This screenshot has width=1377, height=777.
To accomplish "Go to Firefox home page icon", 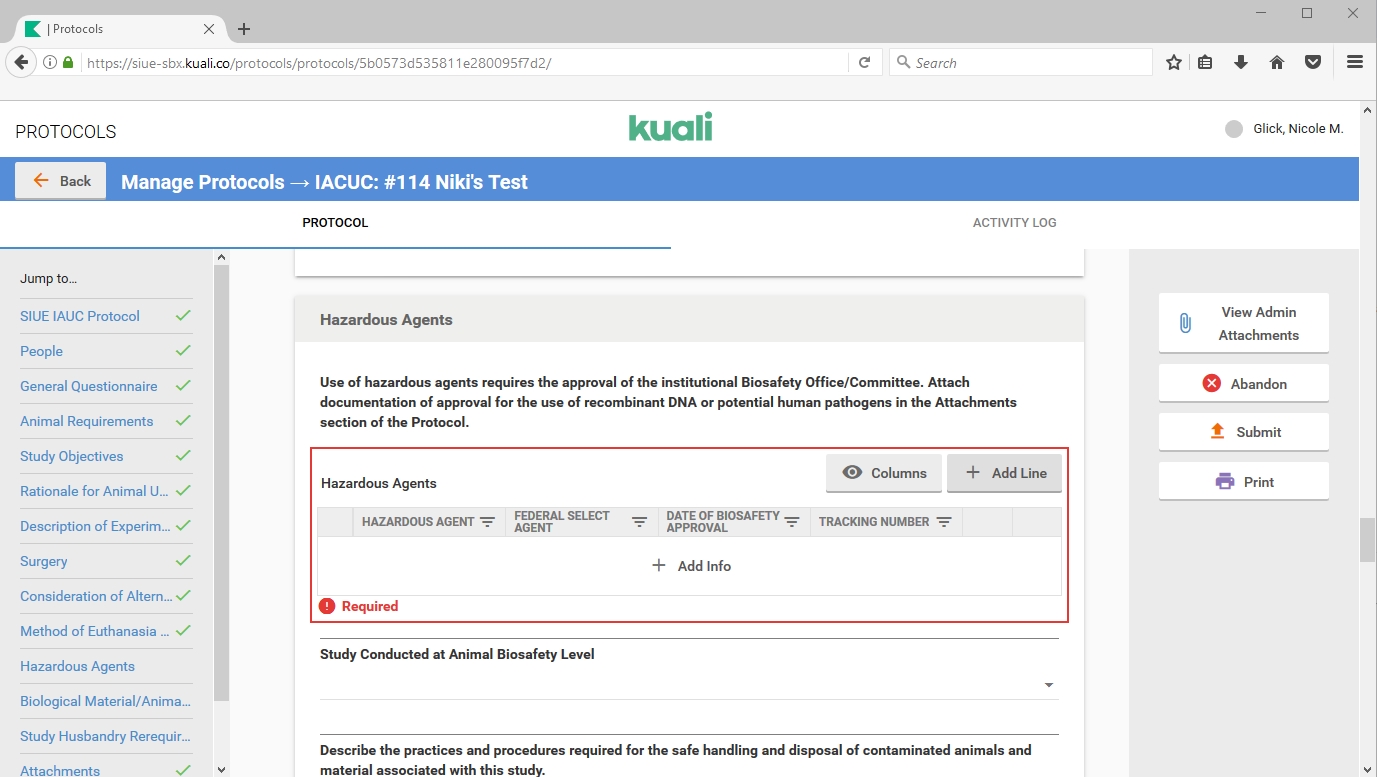I will (x=1277, y=62).
